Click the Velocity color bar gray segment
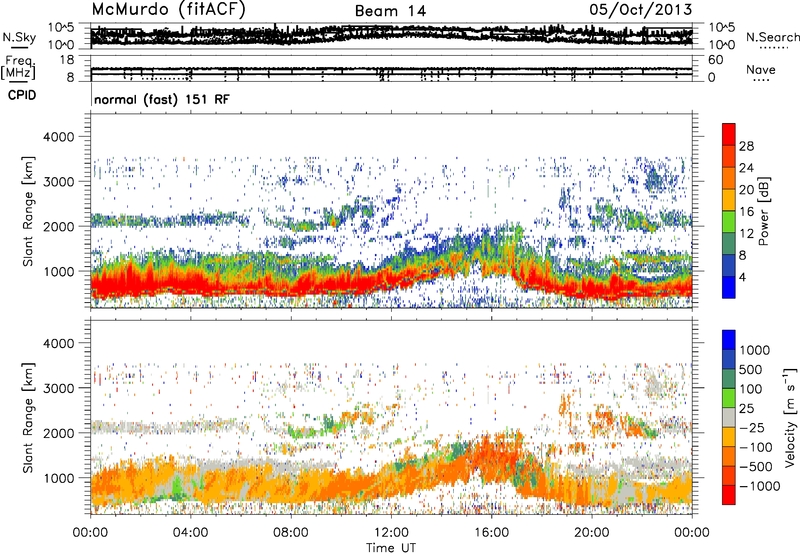This screenshot has height=554, width=800. (729, 417)
